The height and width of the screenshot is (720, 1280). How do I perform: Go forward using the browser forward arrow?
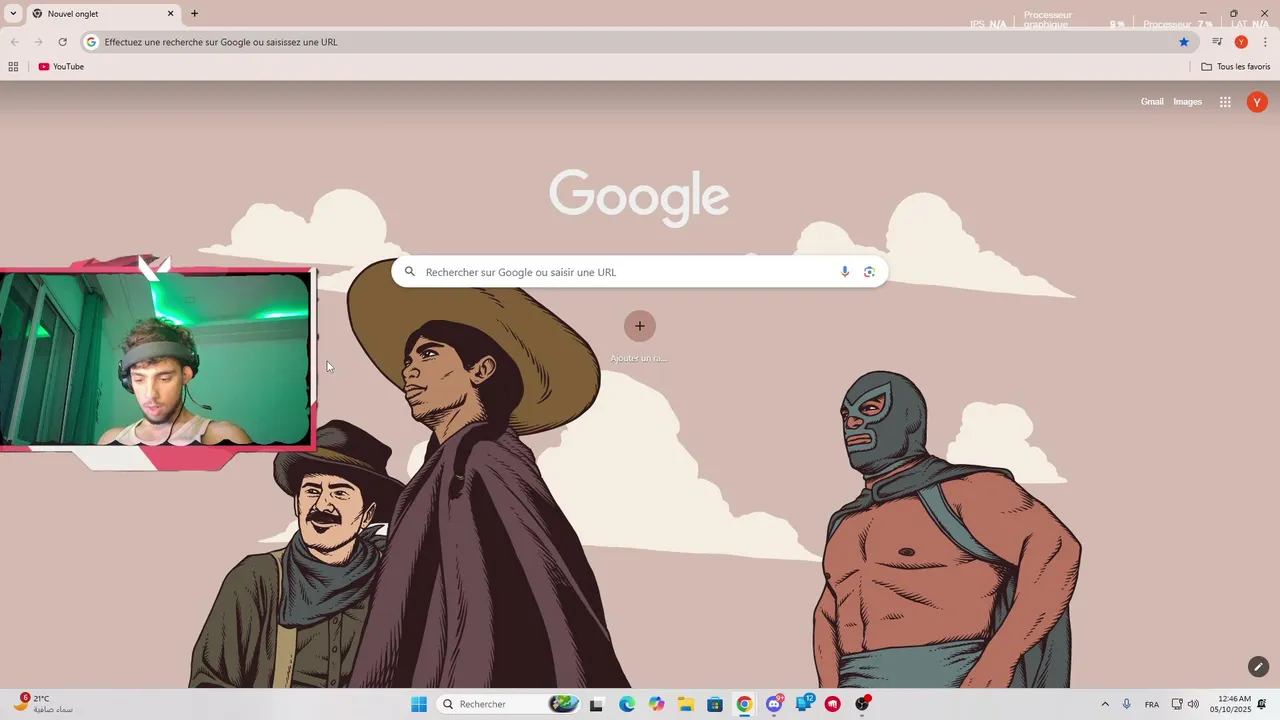pyautogui.click(x=38, y=42)
